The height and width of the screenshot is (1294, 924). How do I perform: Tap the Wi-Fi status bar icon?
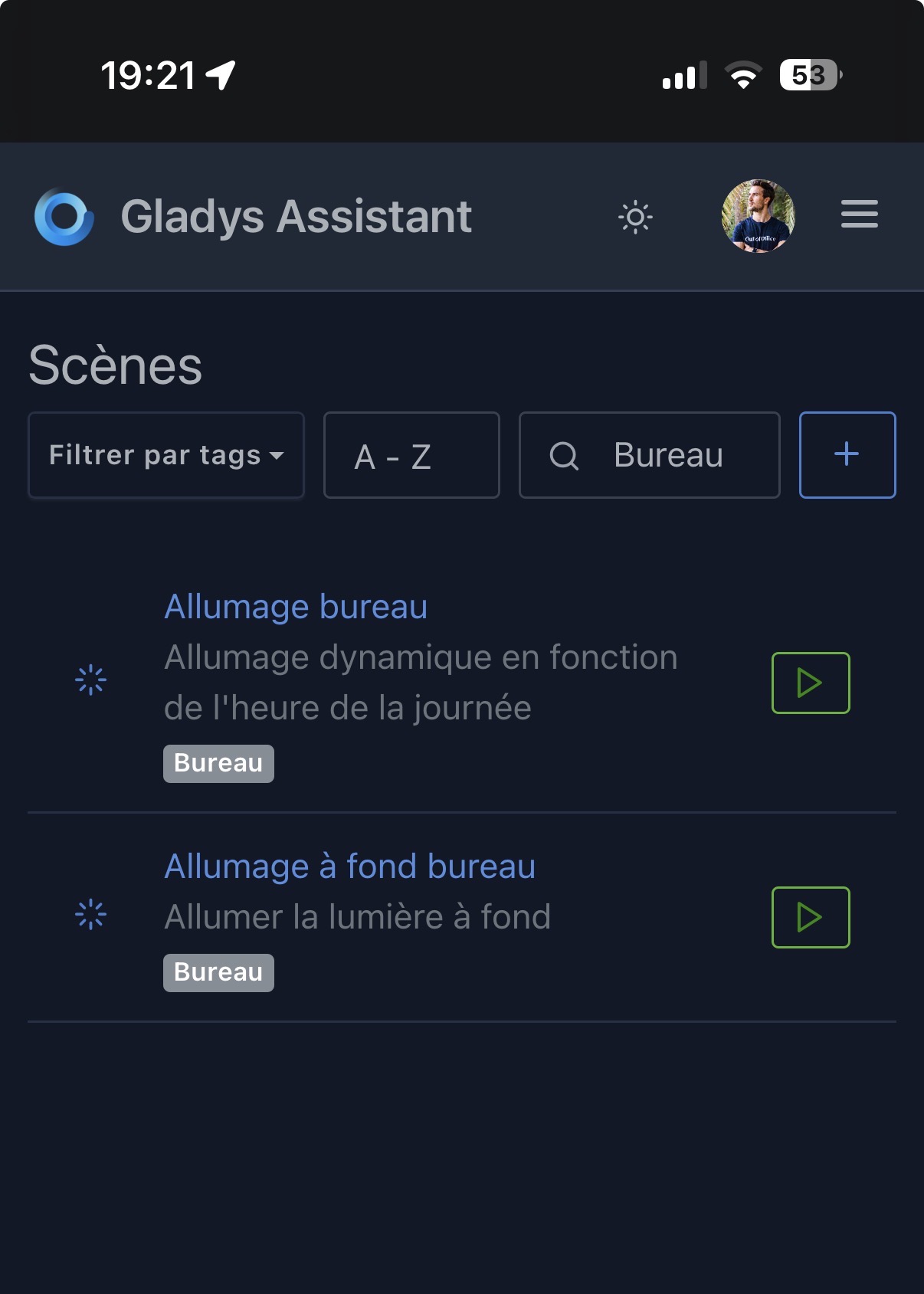click(x=742, y=75)
